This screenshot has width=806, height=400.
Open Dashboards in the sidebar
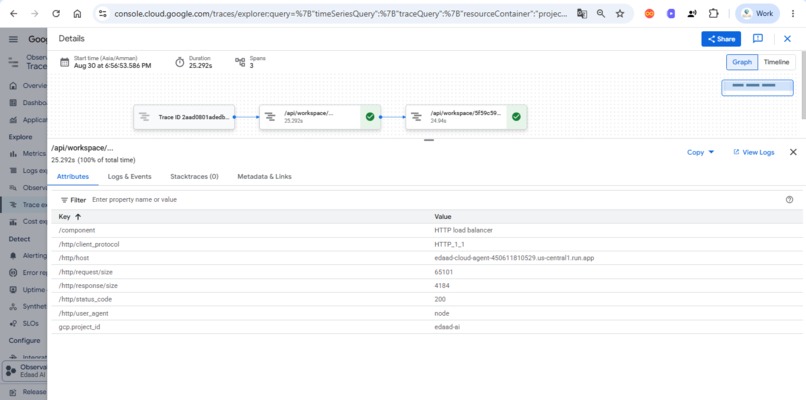[x=28, y=103]
